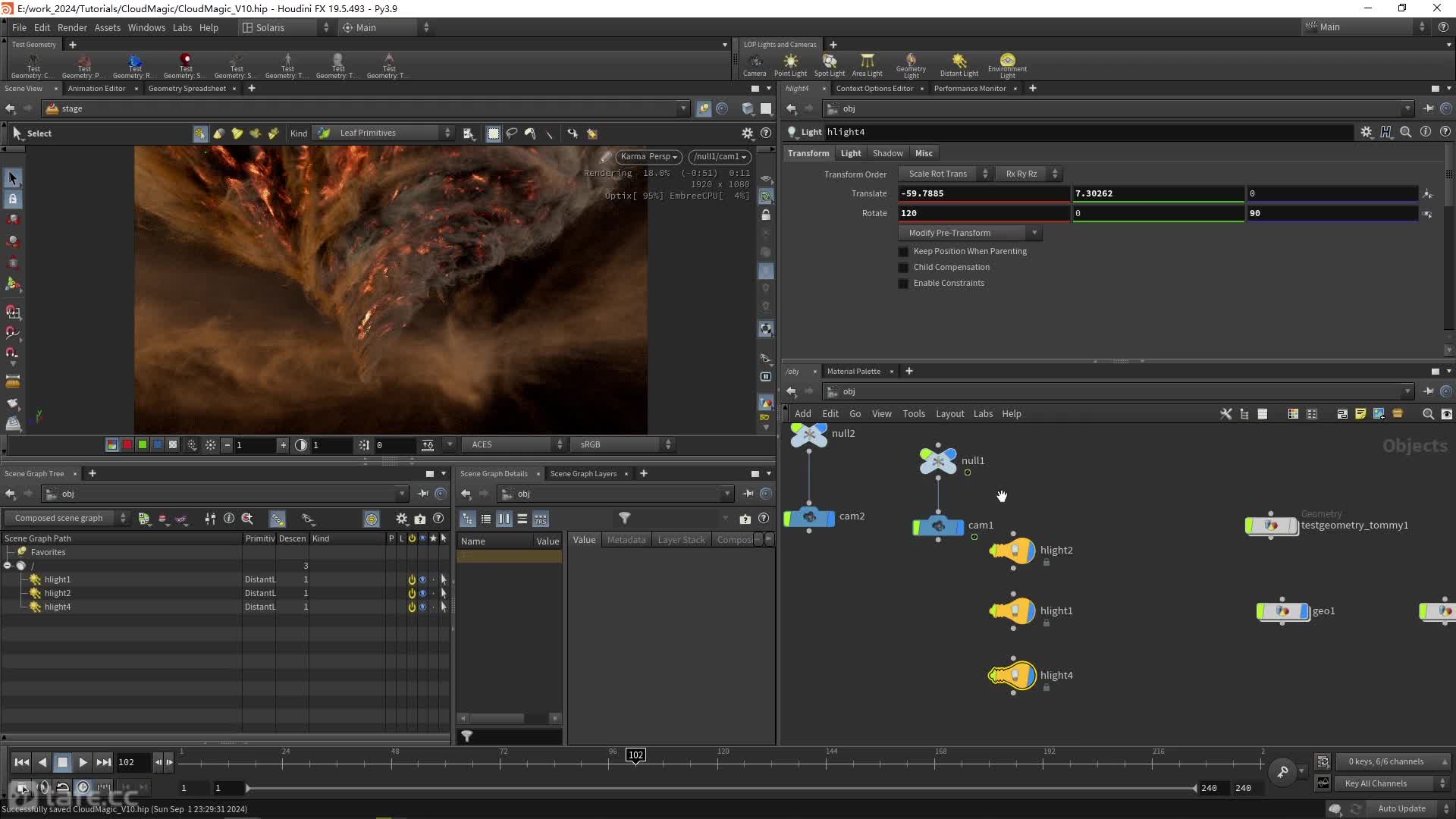This screenshot has width=1456, height=819.
Task: Add an Environment Light from the shelf
Action: point(1007,66)
